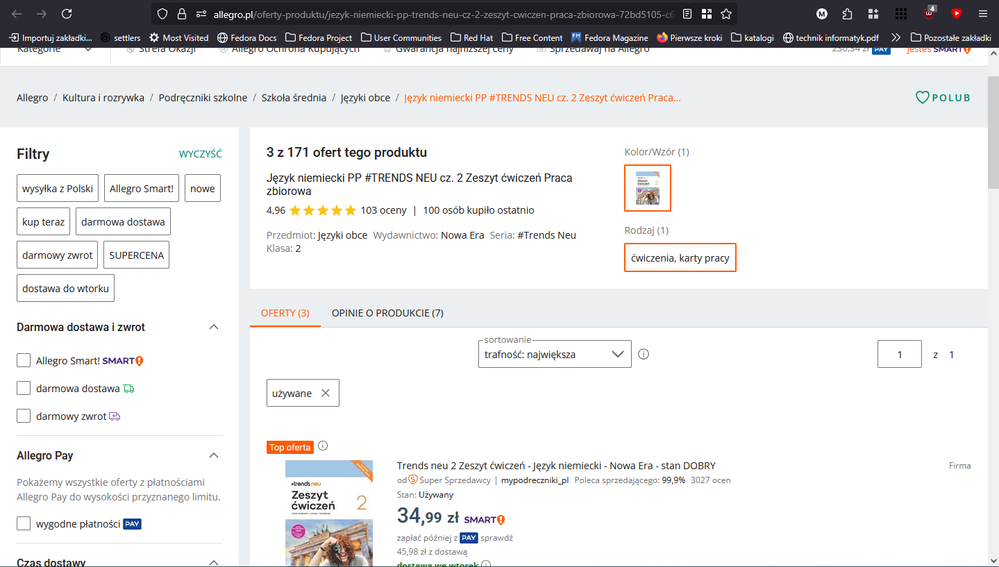Click the address bar URL field
This screenshot has height=567, width=999.
[444, 14]
